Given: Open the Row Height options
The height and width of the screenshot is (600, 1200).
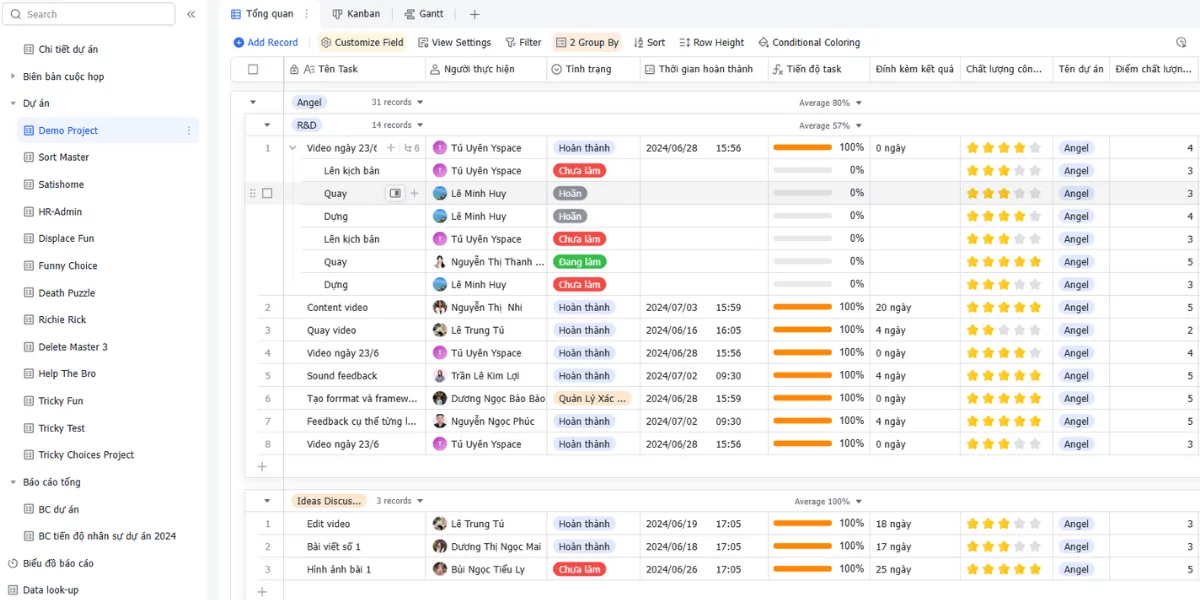Looking at the screenshot, I should [x=712, y=43].
